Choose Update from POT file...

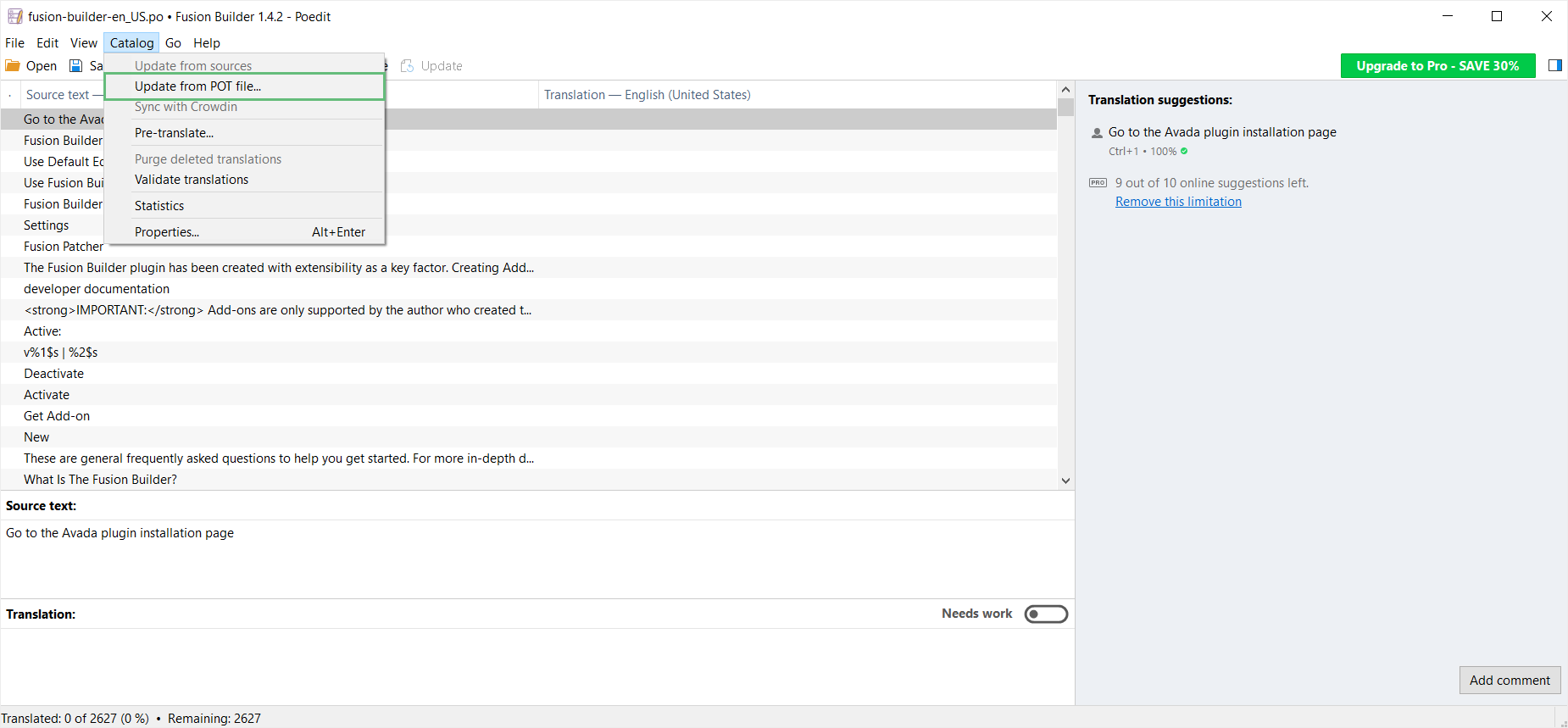[x=244, y=86]
